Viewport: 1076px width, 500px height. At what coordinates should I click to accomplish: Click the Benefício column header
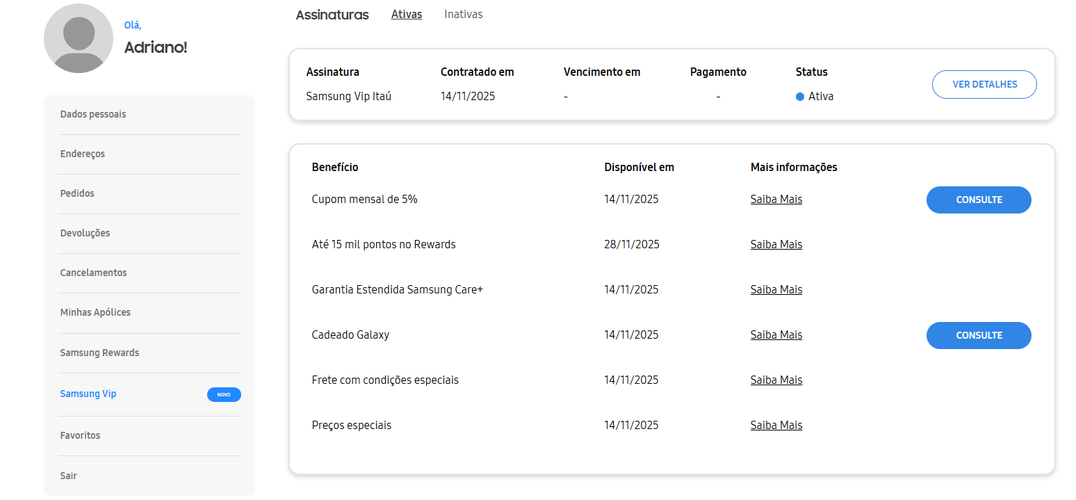coord(335,168)
